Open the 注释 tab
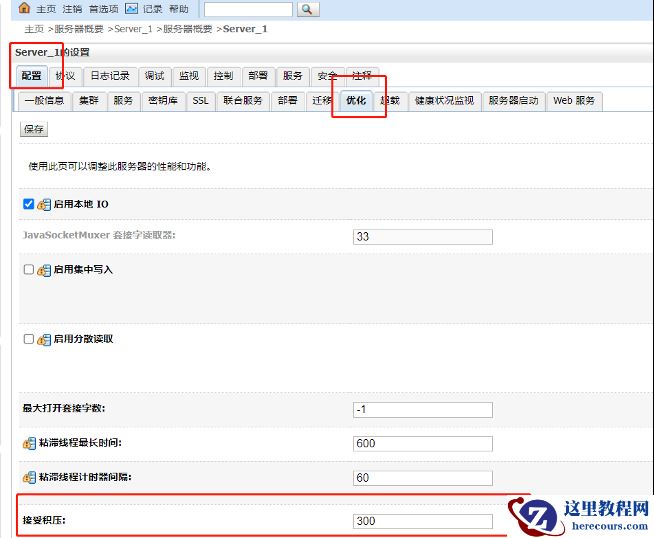Image resolution: width=654 pixels, height=538 pixels. pyautogui.click(x=362, y=76)
